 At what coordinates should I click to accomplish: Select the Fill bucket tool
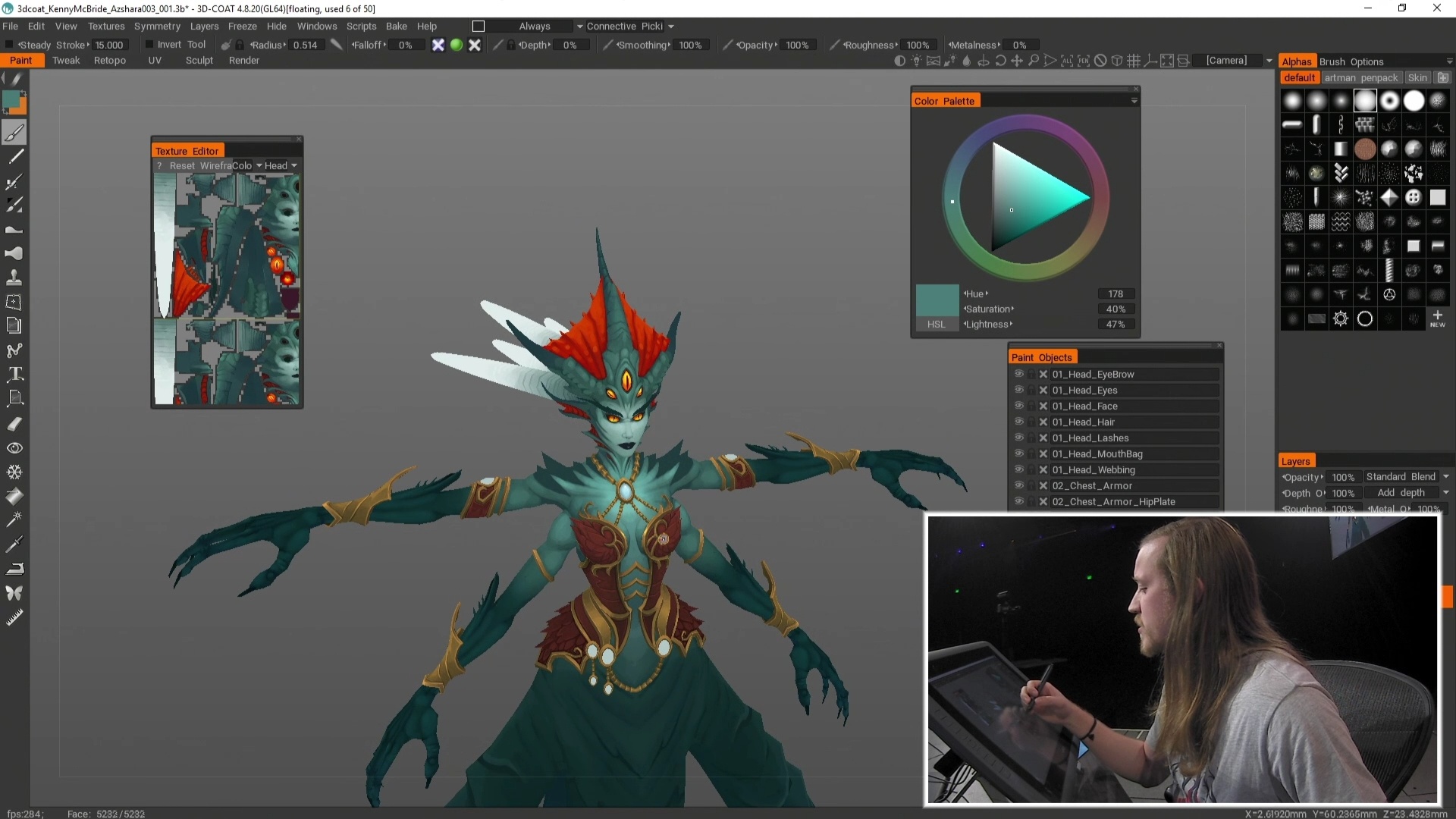tap(14, 496)
